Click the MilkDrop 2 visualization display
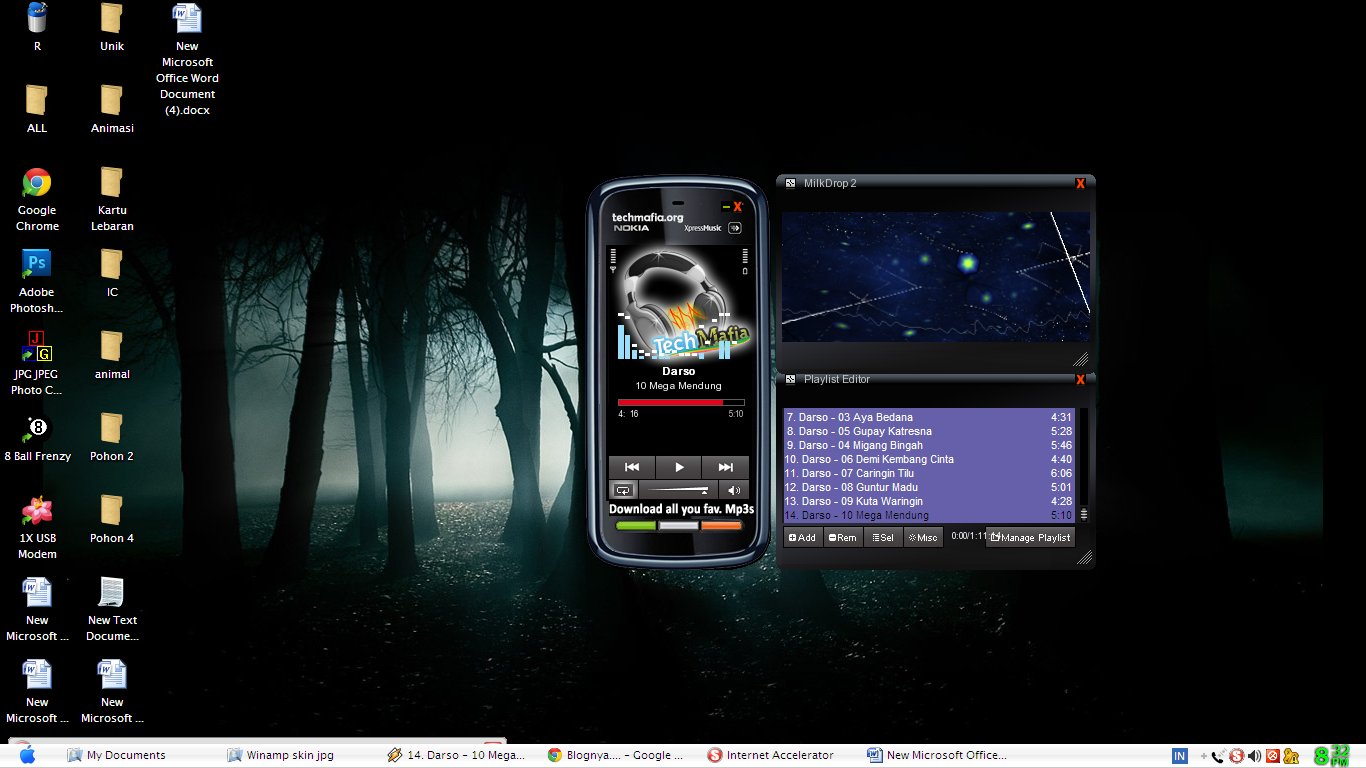 (x=935, y=277)
